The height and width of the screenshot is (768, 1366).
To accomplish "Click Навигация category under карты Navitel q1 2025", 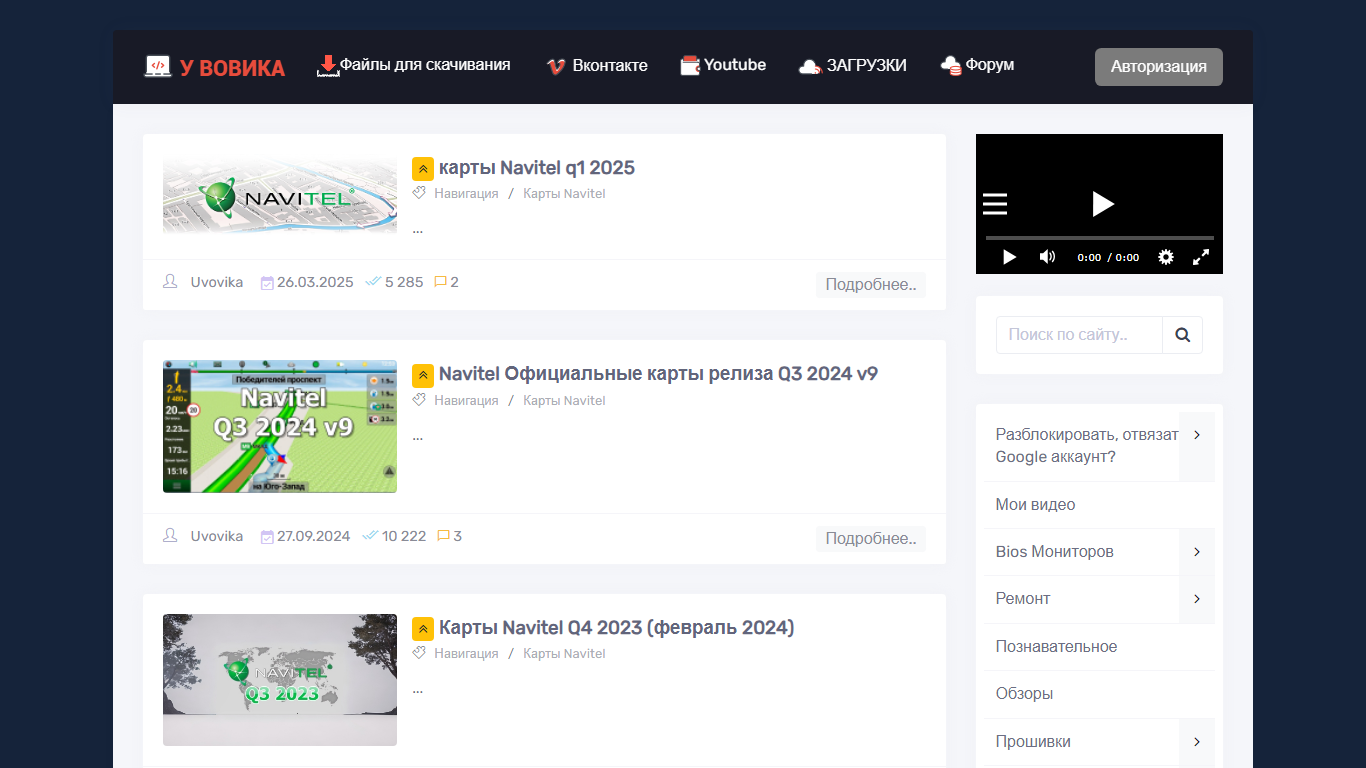I will (466, 194).
